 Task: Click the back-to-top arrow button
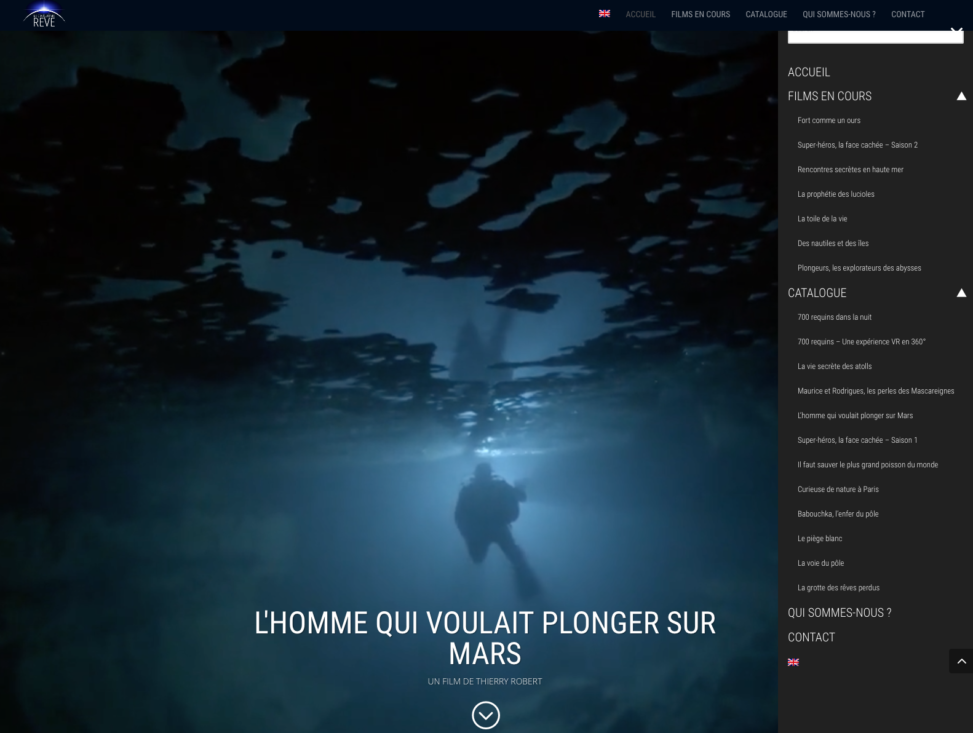pyautogui.click(x=961, y=662)
